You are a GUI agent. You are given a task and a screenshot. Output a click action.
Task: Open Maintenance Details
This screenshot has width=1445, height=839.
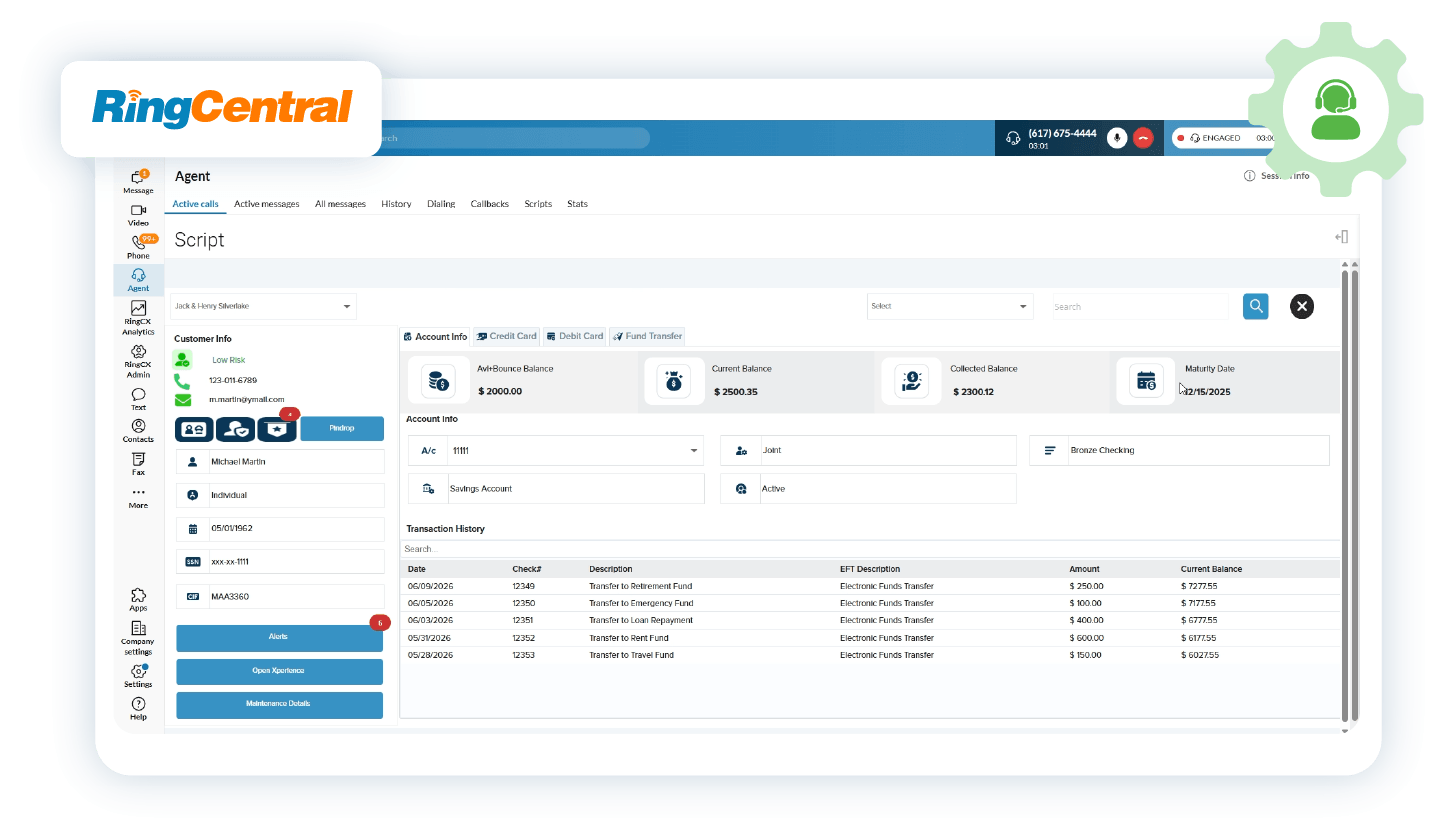[x=279, y=704]
